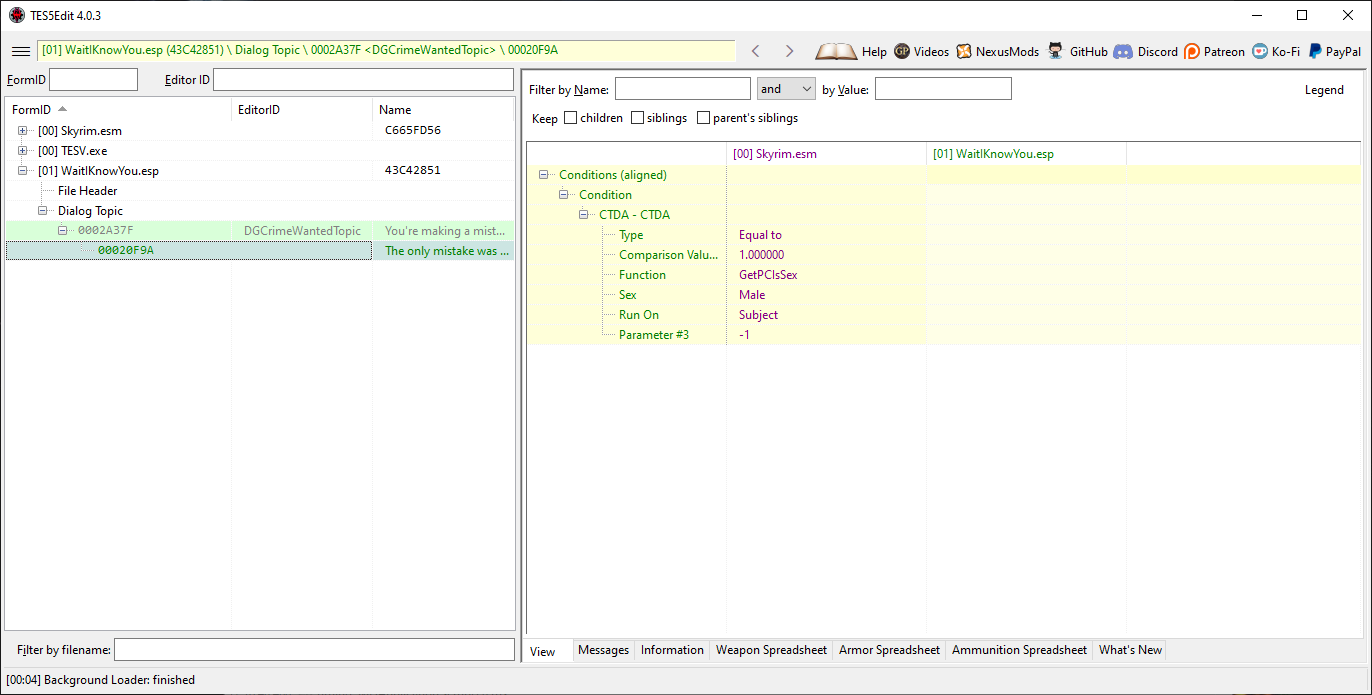Open the What's New tab
The width and height of the screenshot is (1372, 695).
[x=1130, y=650]
